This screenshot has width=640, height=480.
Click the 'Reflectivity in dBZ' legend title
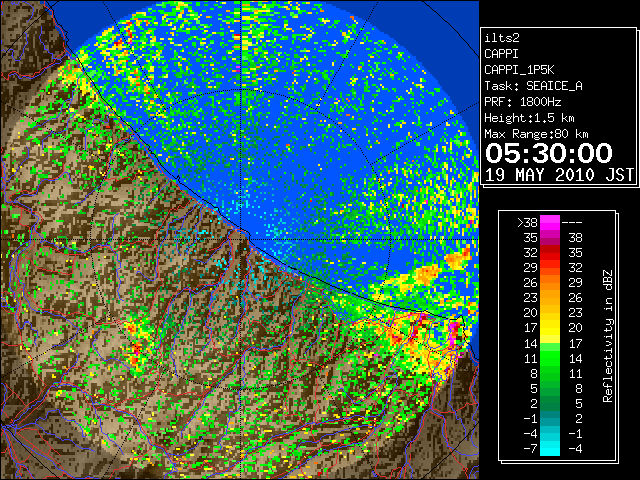click(608, 336)
